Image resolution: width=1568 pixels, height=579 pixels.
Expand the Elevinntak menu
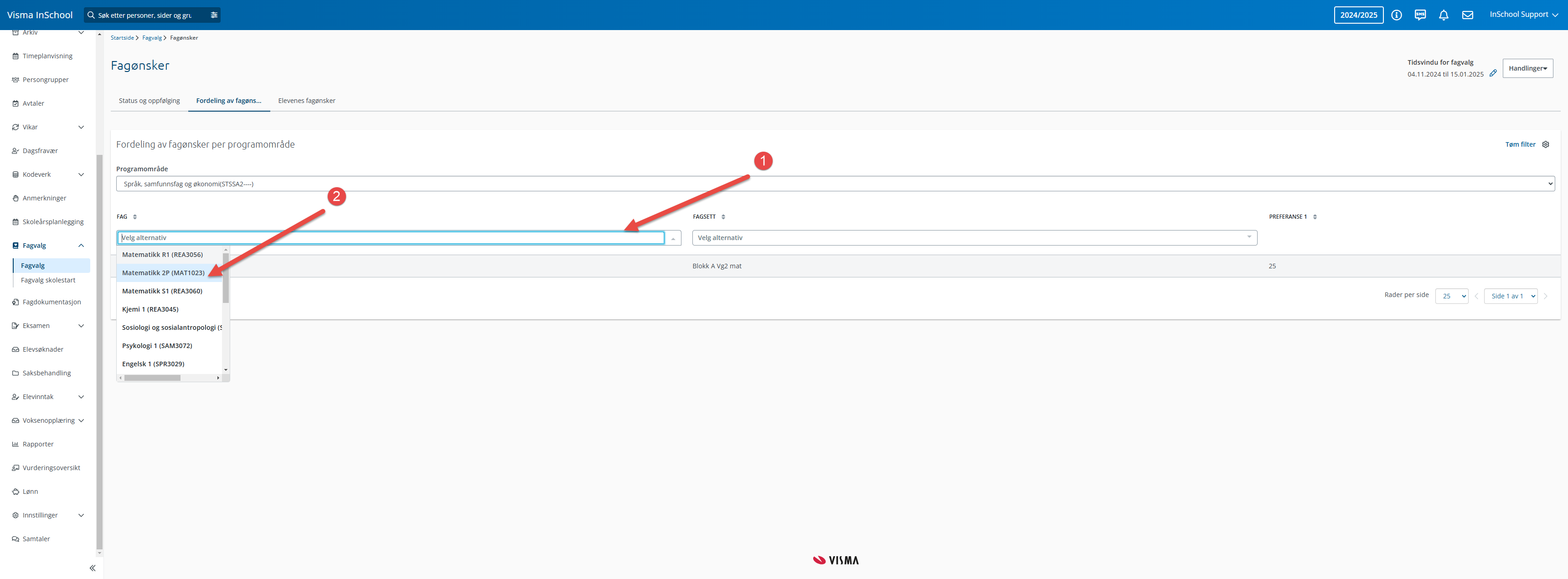(81, 397)
